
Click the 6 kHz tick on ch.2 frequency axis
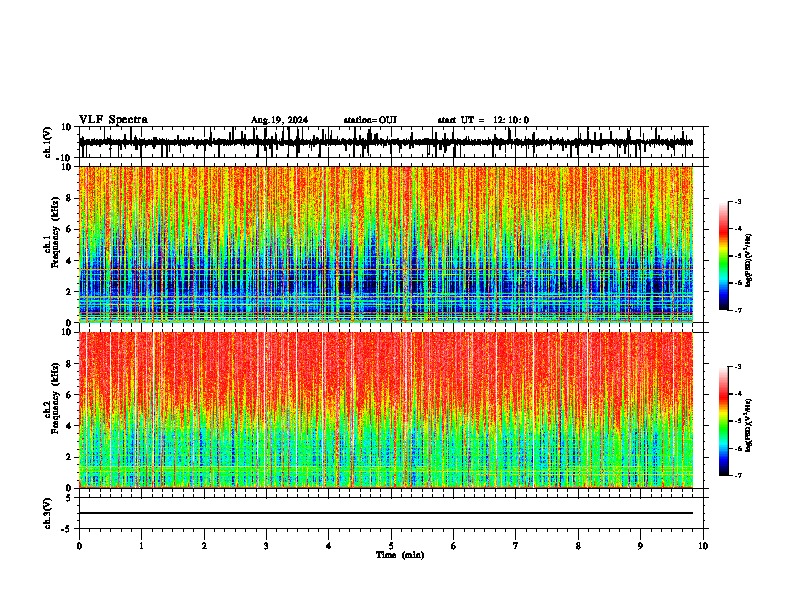point(71,394)
